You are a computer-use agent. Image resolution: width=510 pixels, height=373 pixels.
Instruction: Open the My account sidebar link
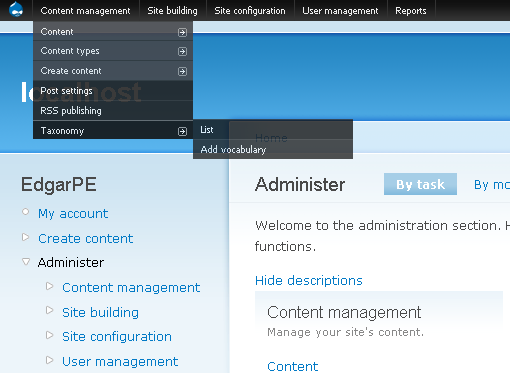click(73, 213)
